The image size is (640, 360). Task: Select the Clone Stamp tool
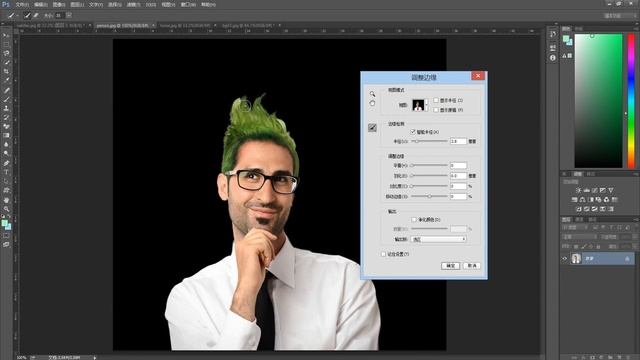[6, 109]
